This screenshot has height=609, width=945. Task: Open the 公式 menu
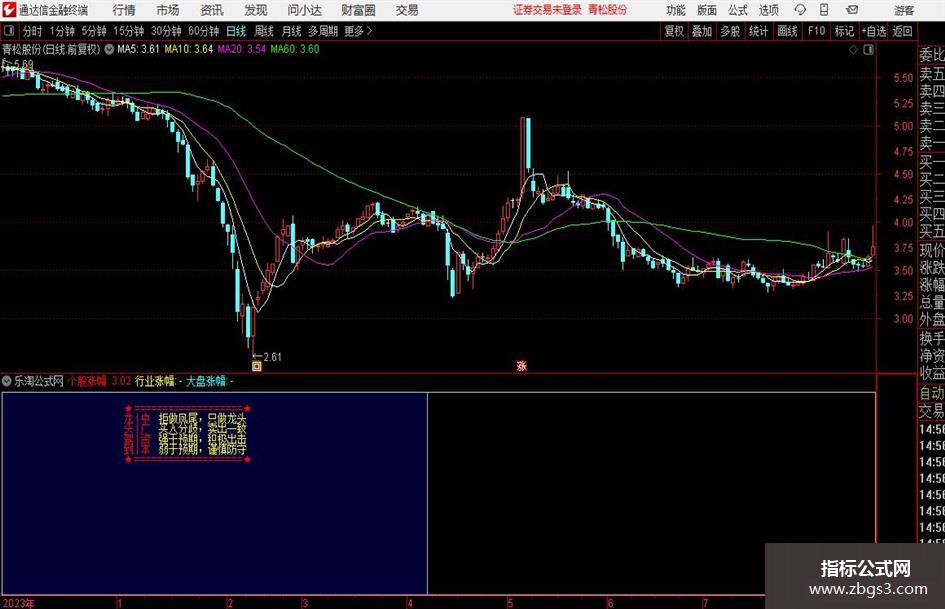point(738,10)
